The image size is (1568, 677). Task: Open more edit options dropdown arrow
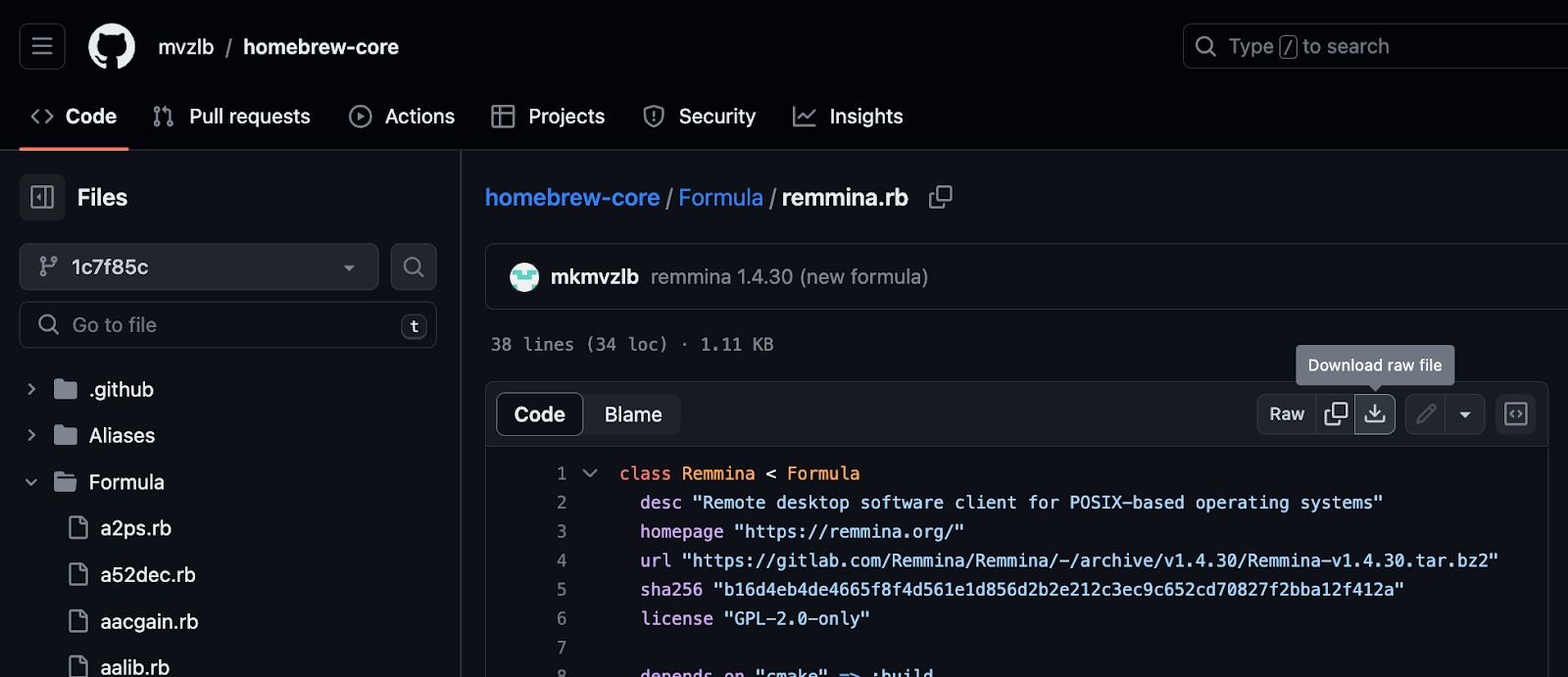(1465, 414)
